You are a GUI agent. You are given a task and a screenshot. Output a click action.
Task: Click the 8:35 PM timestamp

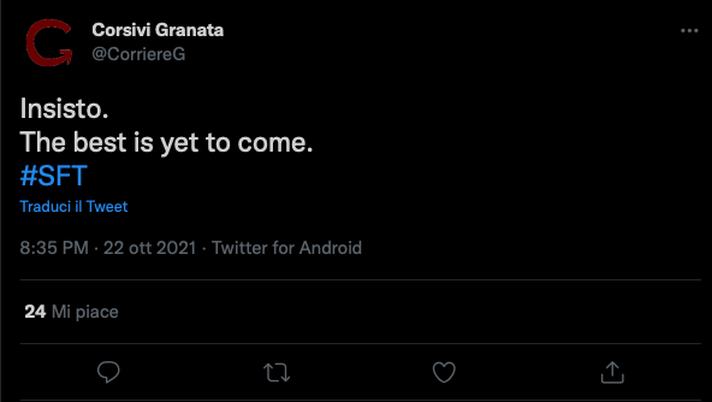pyautogui.click(x=55, y=248)
